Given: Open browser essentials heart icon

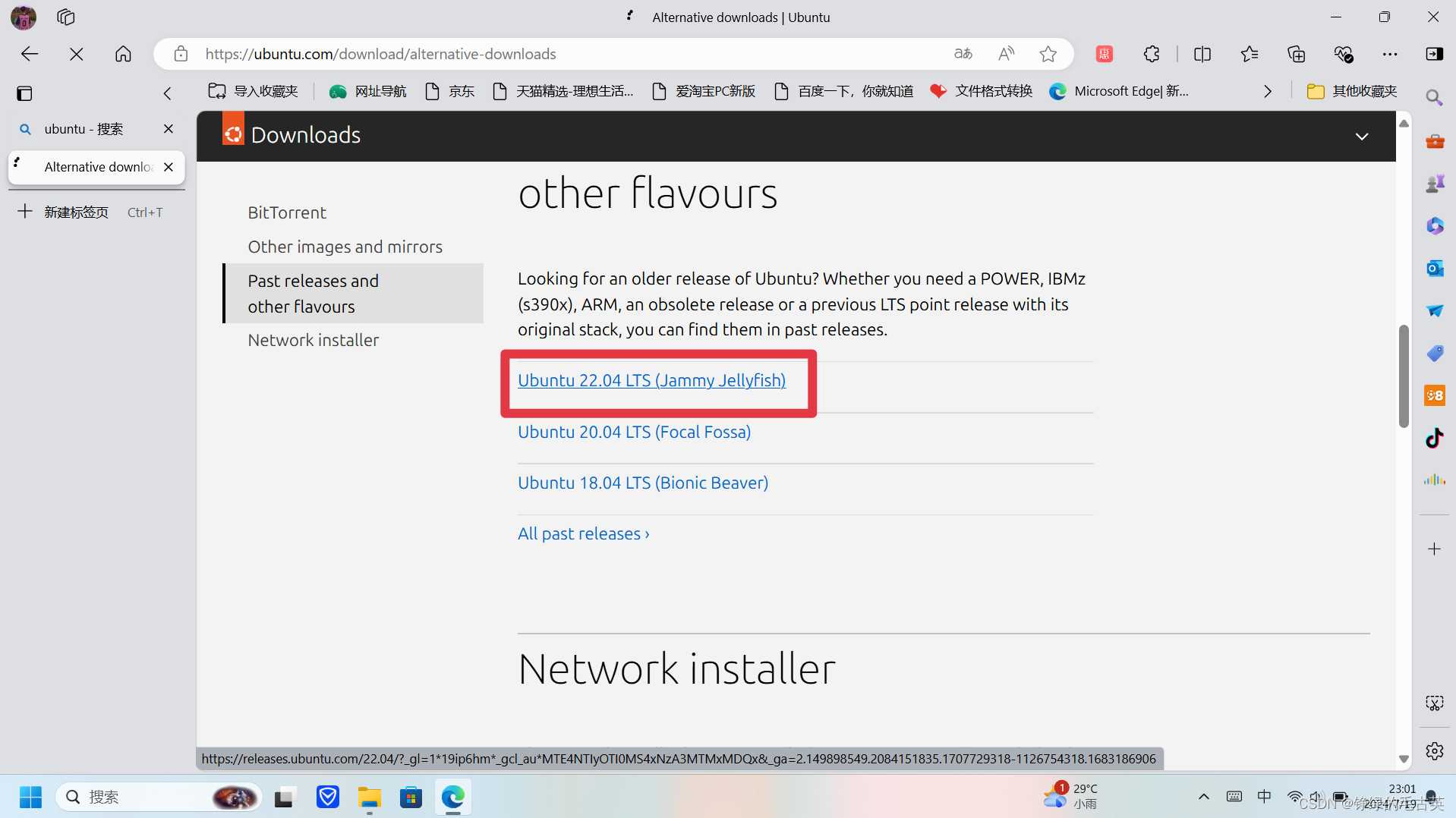Looking at the screenshot, I should (x=1344, y=54).
